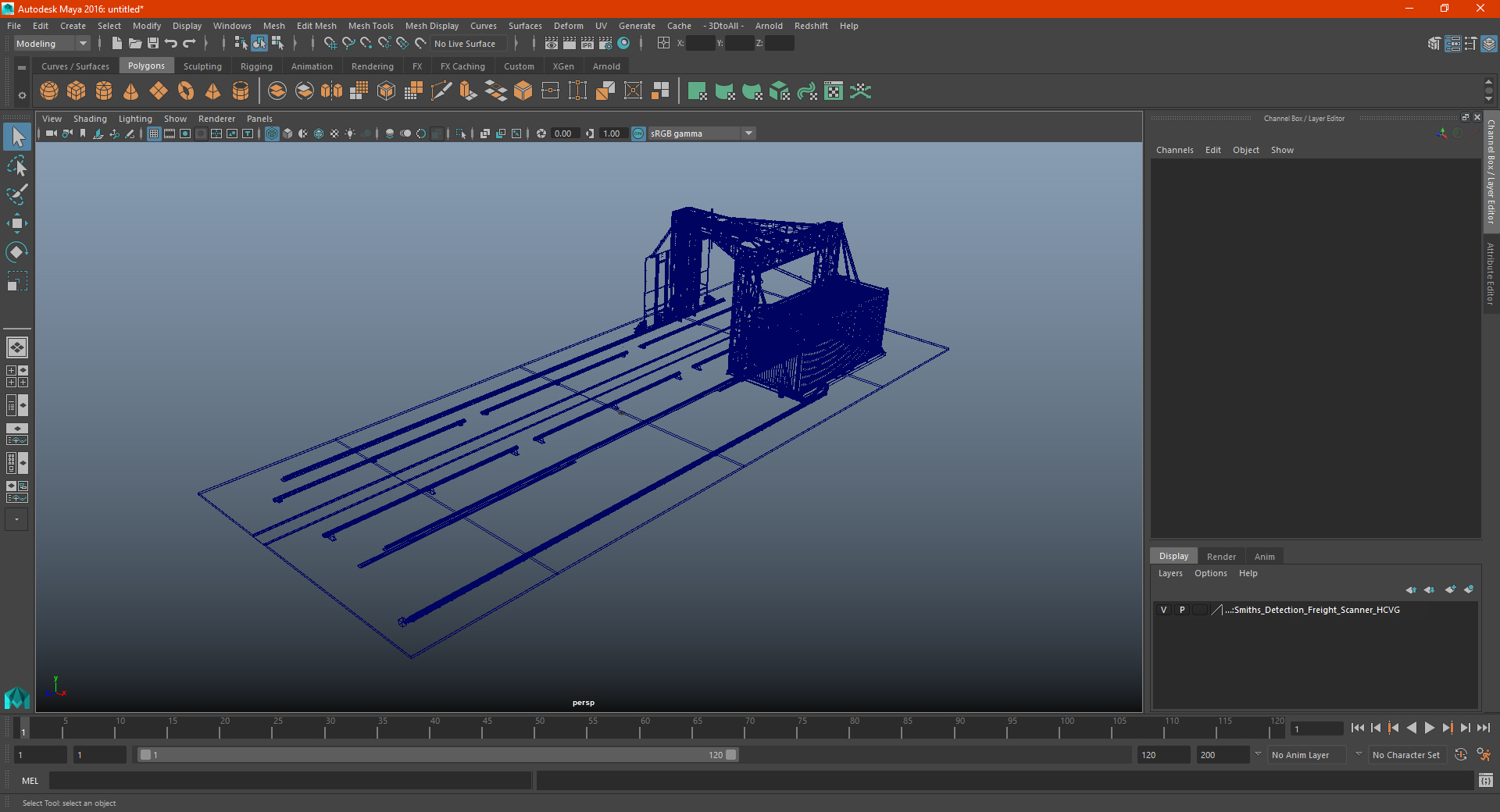This screenshot has width=1500, height=812.
Task: Open the No Live Surface field
Action: (470, 44)
